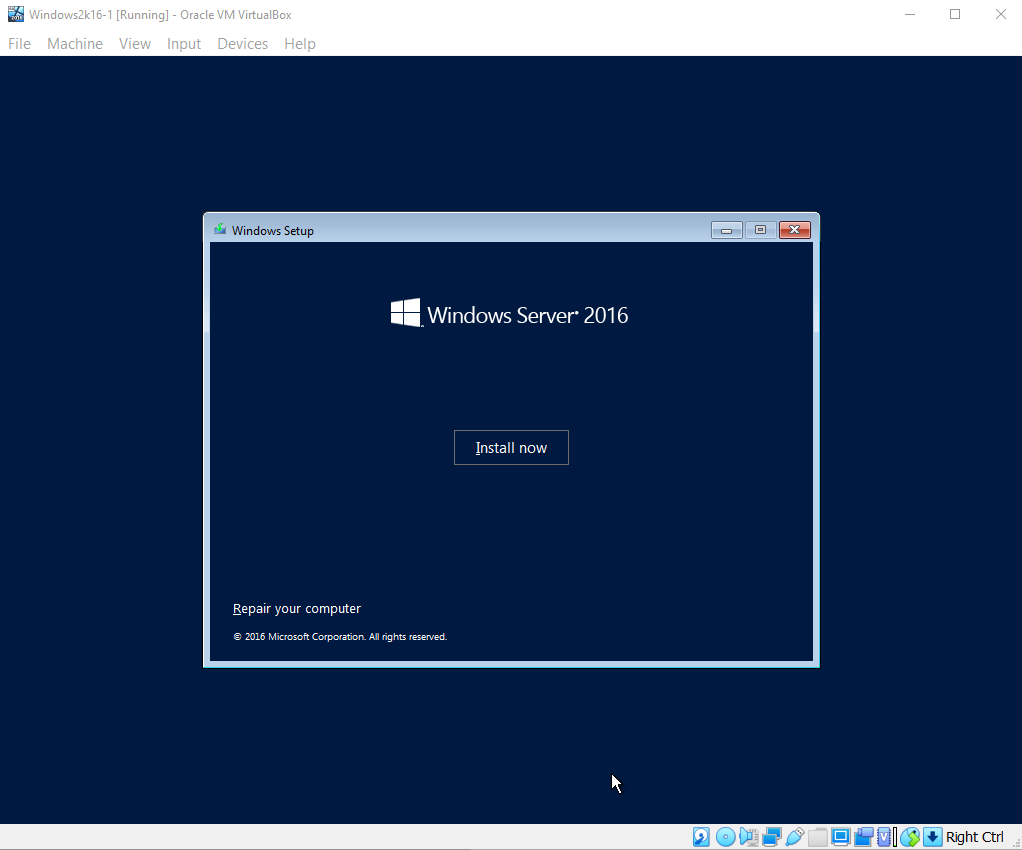1022x850 pixels.
Task: Open the Devices menu
Action: tap(242, 44)
